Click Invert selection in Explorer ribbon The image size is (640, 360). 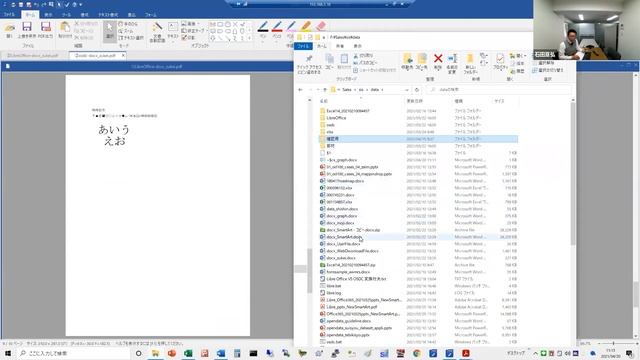(x=548, y=70)
